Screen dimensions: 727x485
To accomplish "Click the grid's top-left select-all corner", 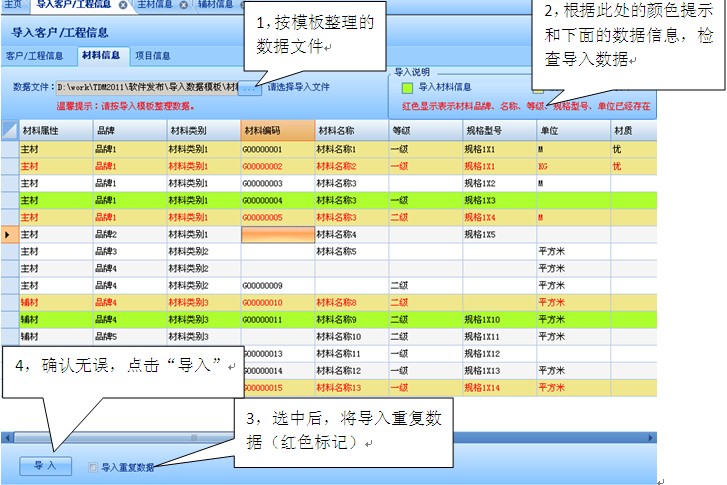I will (9, 131).
